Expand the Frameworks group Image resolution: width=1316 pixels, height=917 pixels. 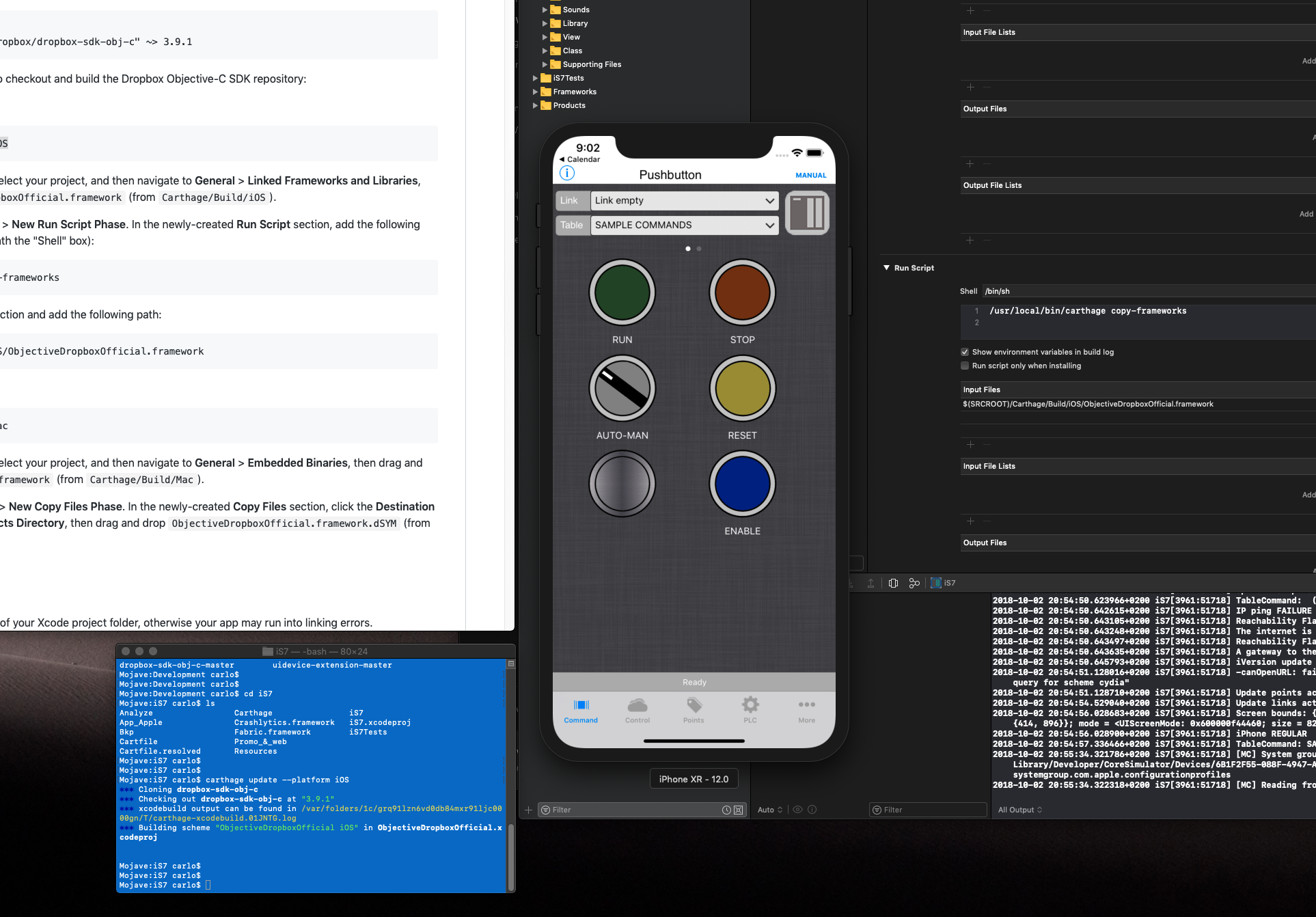[x=536, y=92]
